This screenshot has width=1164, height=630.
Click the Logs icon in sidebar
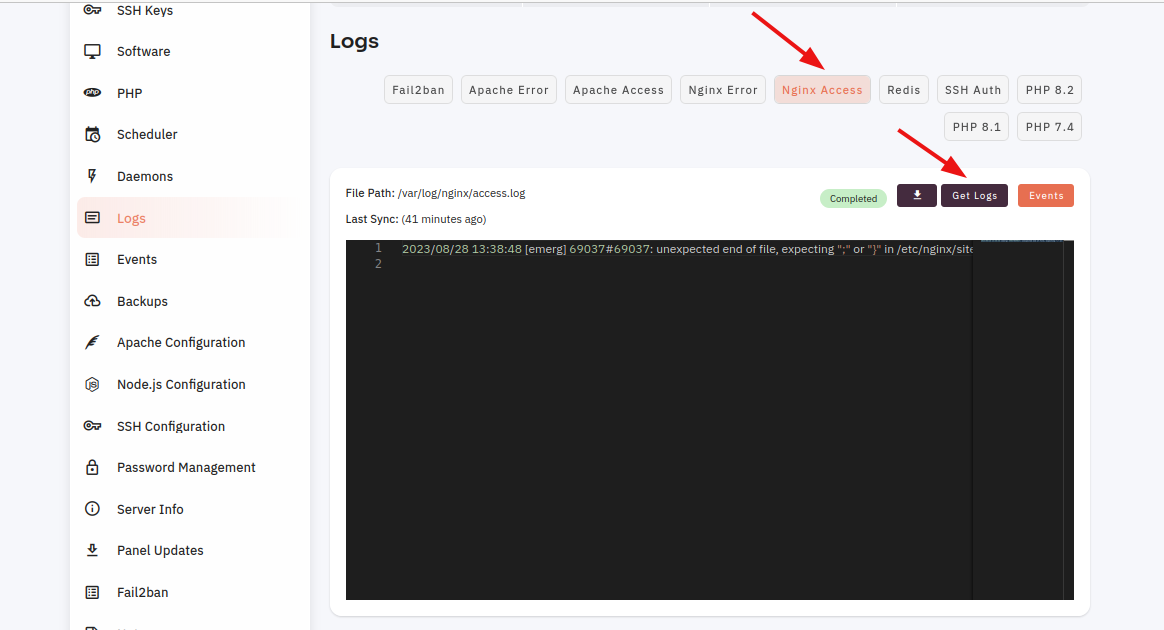[92, 217]
